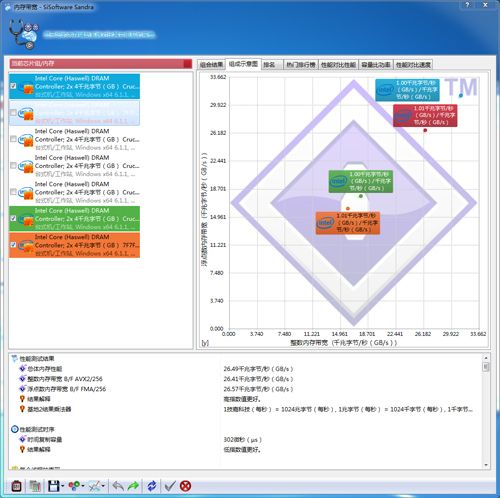Select the green Intel Core (Haswell) DRAM row
Viewport: 500px width, 498px height.
[x=74, y=219]
